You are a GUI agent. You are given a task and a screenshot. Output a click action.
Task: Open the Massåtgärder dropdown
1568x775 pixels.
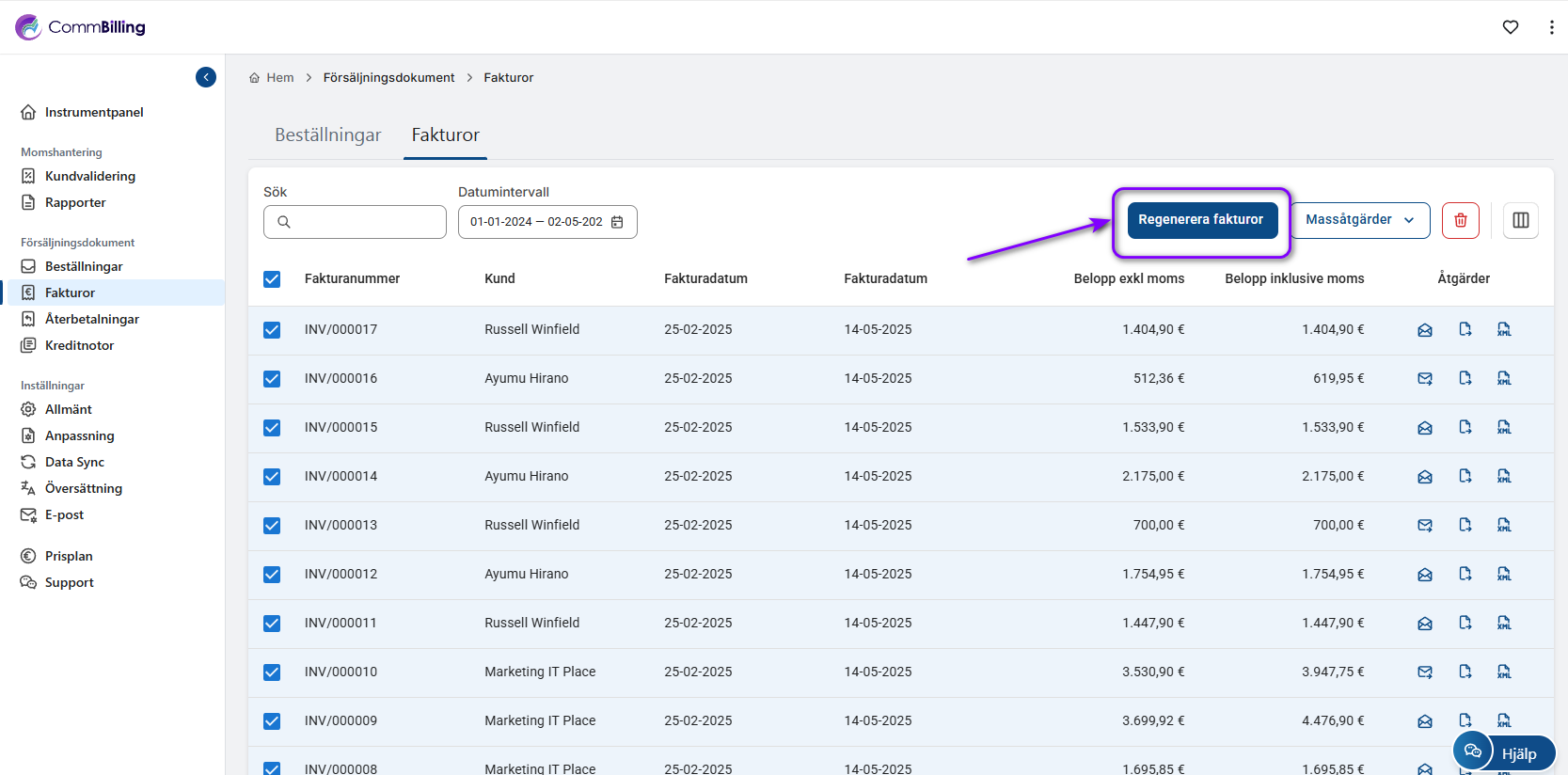[x=1359, y=220]
